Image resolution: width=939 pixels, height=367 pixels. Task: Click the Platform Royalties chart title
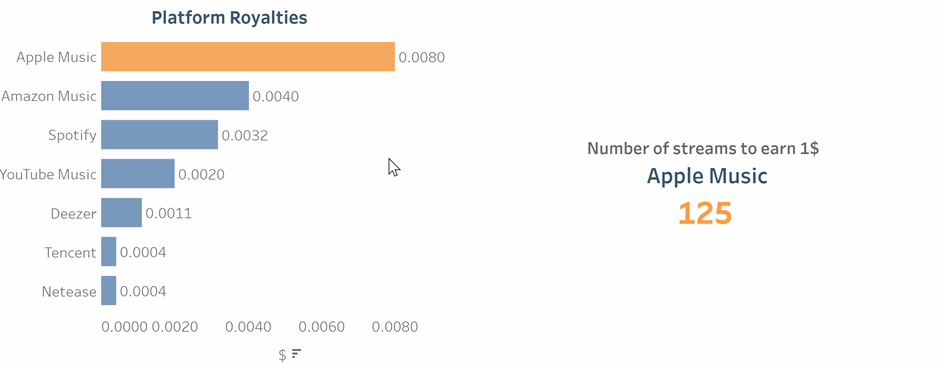click(229, 18)
